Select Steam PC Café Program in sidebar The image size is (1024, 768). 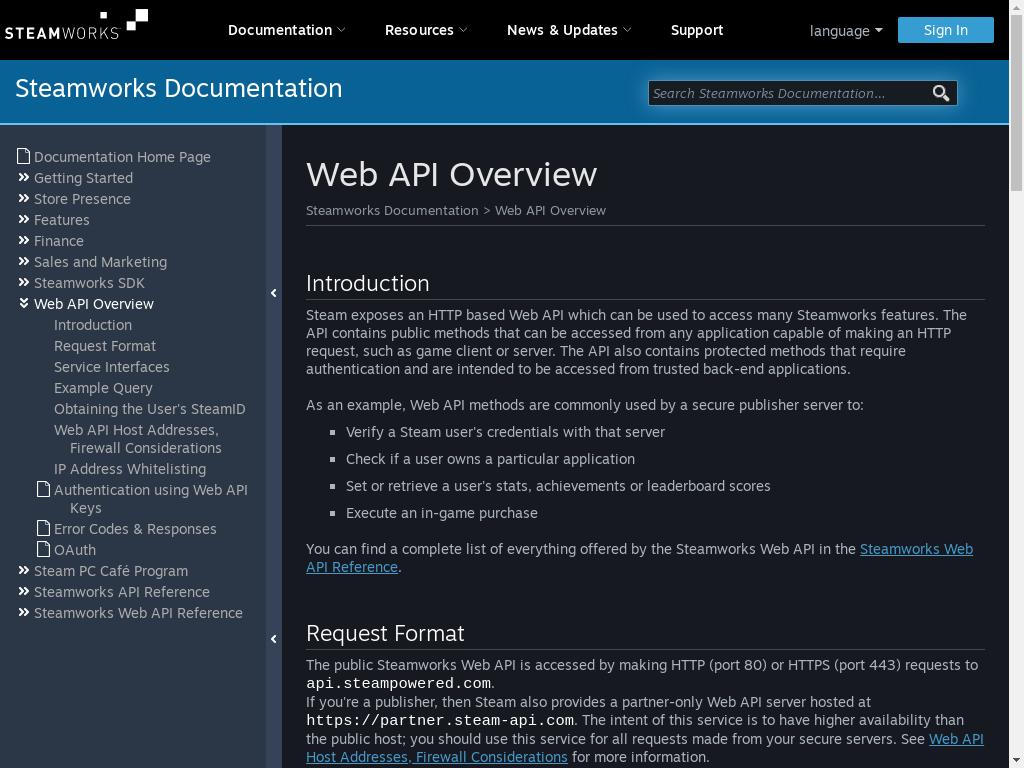(111, 571)
